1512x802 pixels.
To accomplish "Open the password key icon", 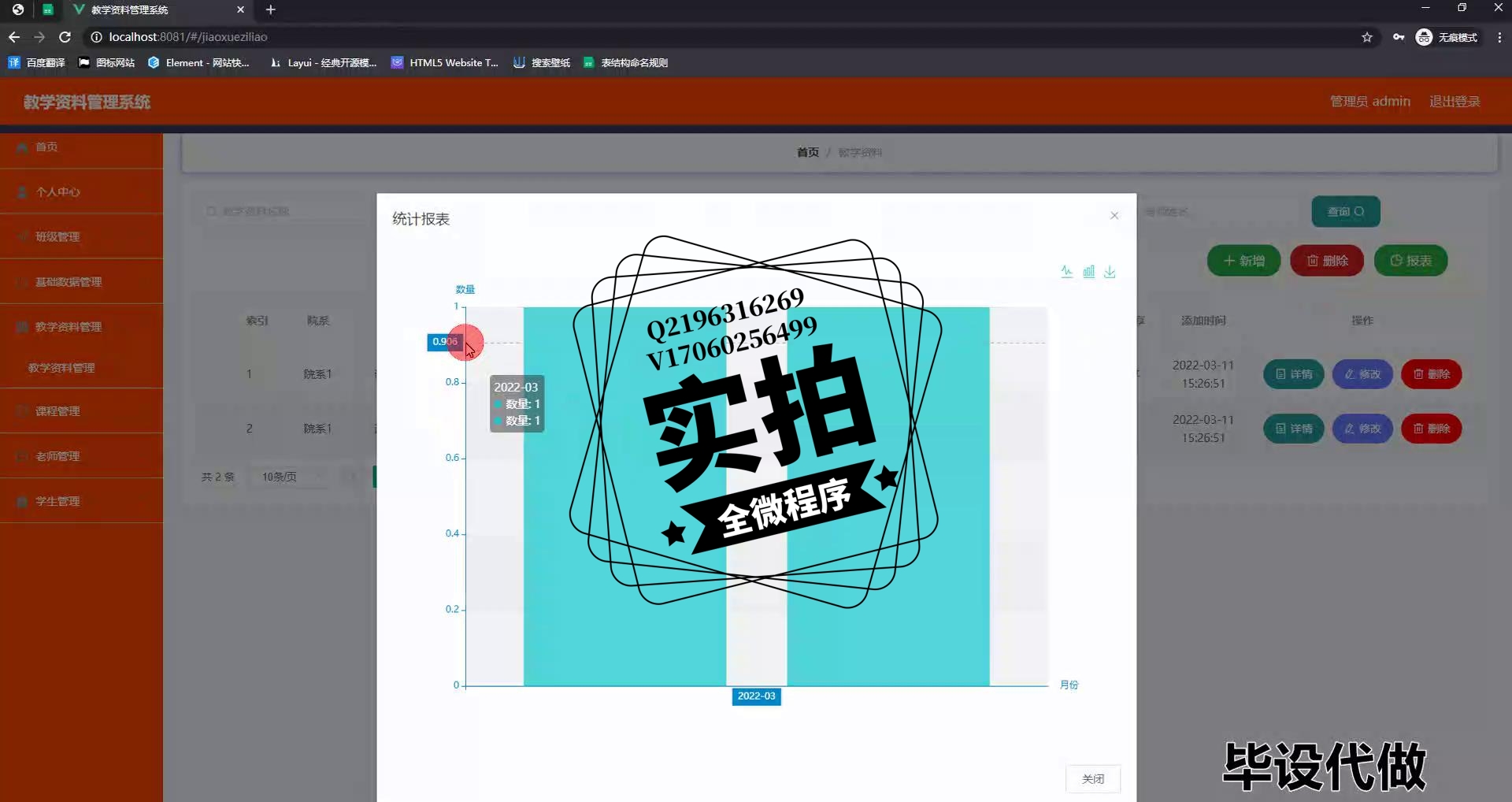I will [x=1399, y=37].
